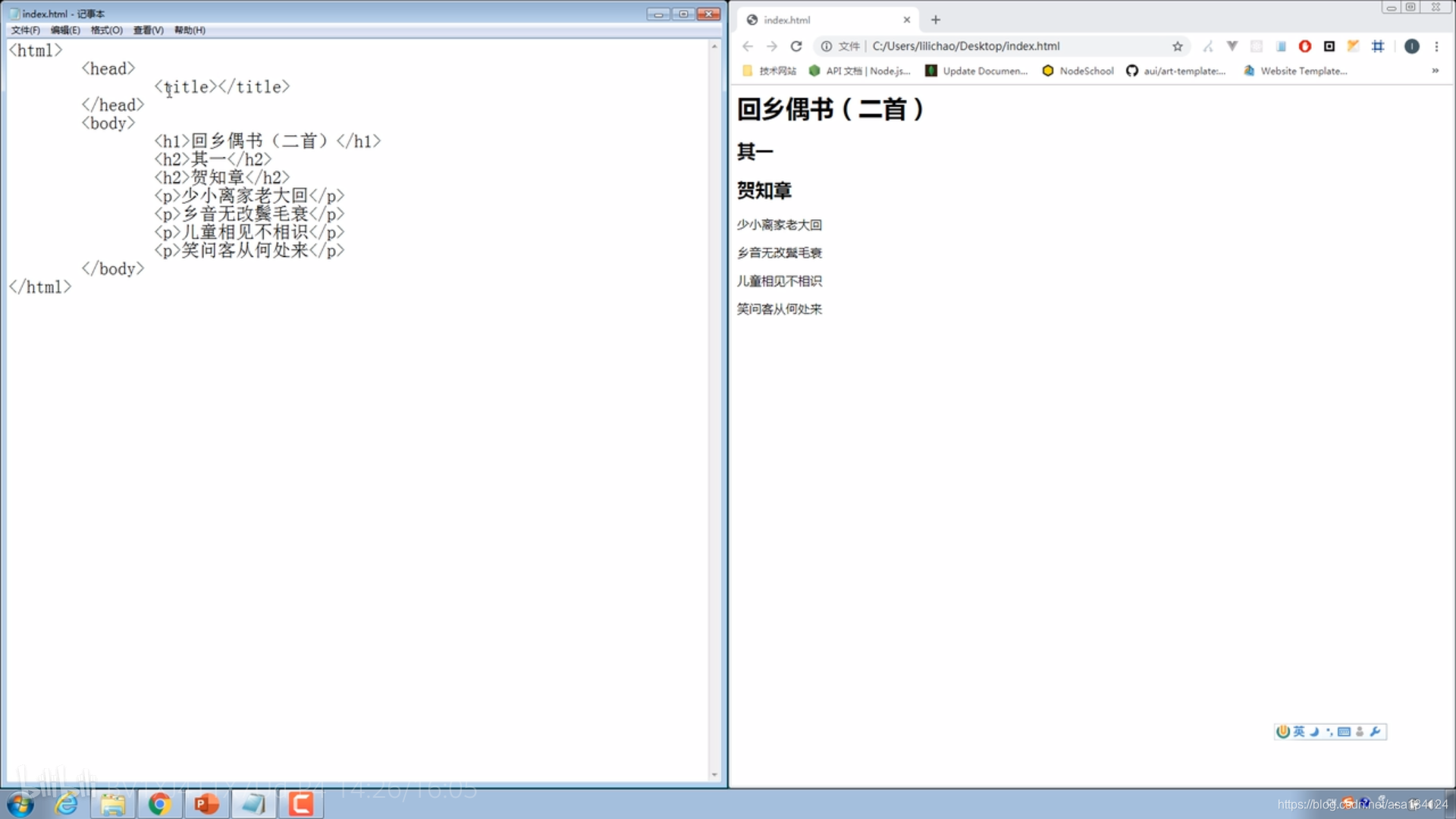This screenshot has width=1456, height=819.
Task: Click the <p>笑问客从何处来</p> code line
Action: 249,250
